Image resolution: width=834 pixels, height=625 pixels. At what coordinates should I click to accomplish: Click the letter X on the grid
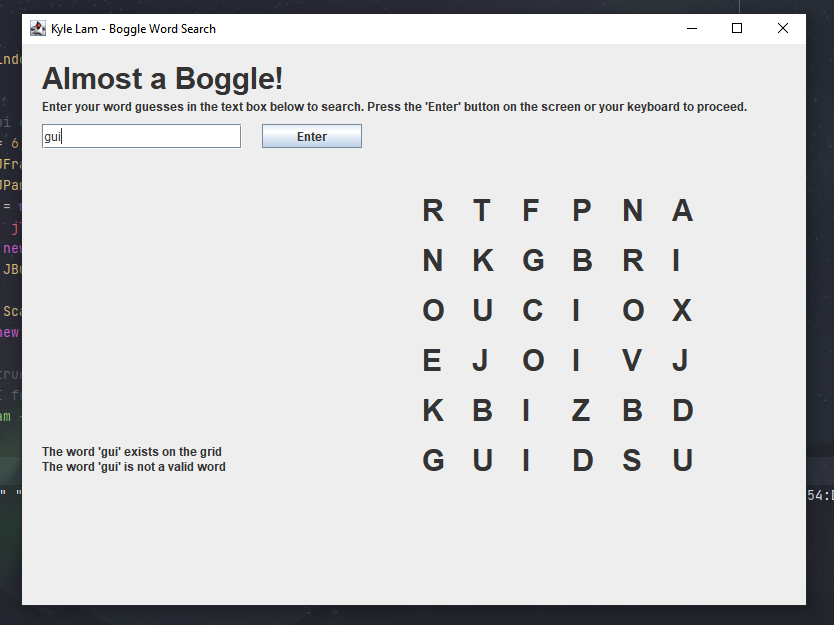682,310
